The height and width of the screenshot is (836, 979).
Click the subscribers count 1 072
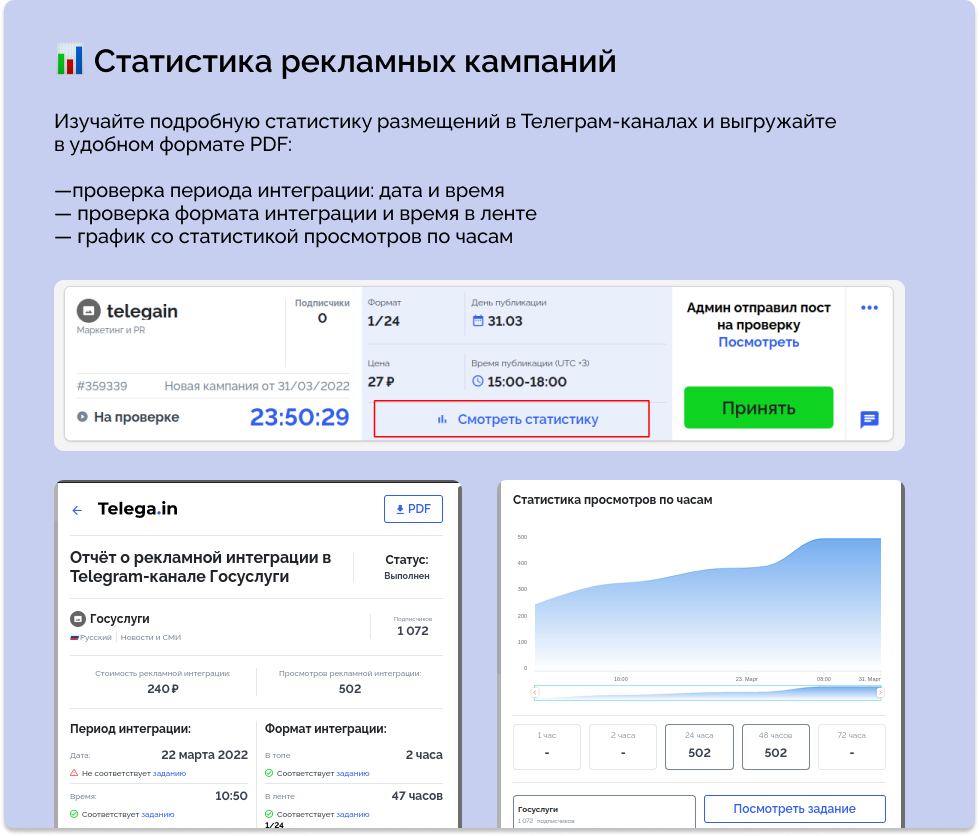pyautogui.click(x=413, y=631)
